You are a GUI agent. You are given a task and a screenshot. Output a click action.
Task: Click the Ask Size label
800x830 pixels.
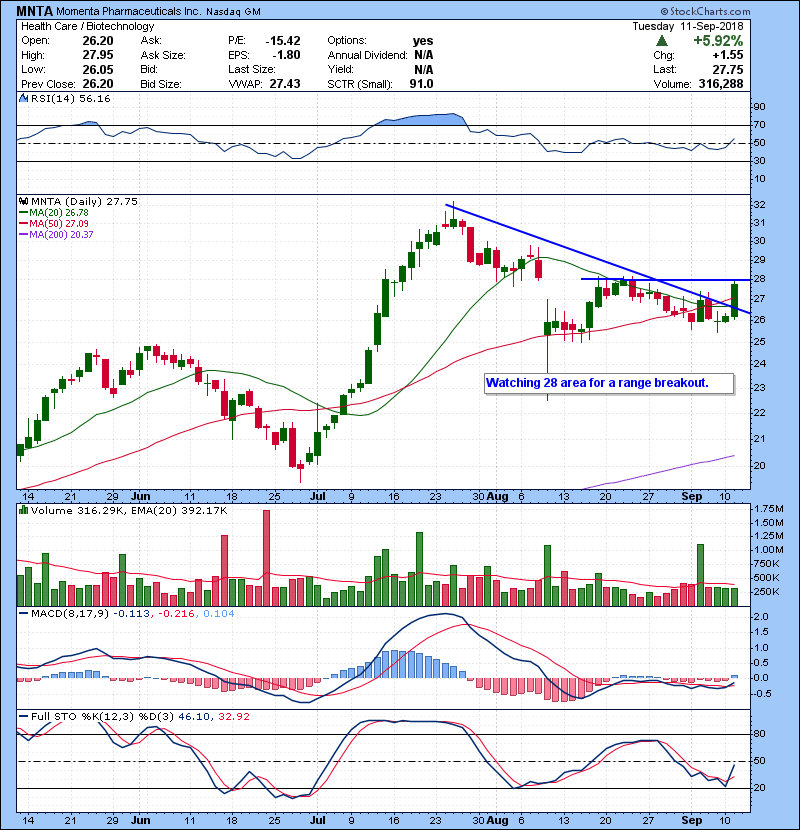(163, 55)
